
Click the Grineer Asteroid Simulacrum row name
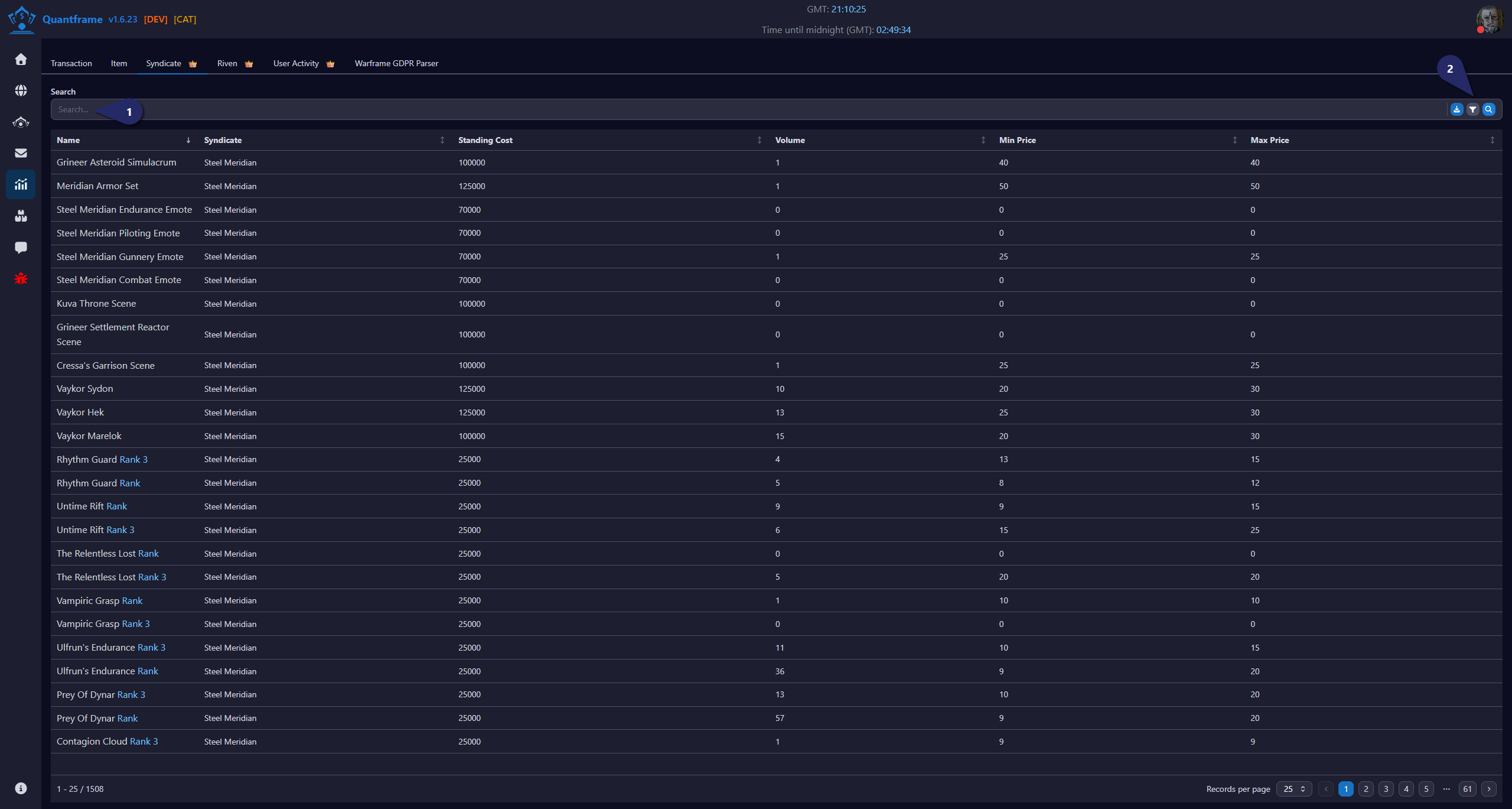(116, 162)
